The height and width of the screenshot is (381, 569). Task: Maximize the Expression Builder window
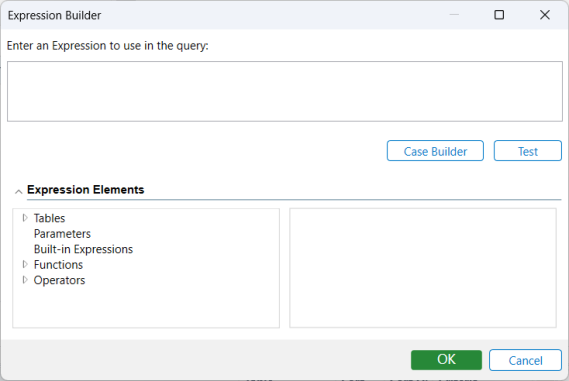pyautogui.click(x=499, y=15)
